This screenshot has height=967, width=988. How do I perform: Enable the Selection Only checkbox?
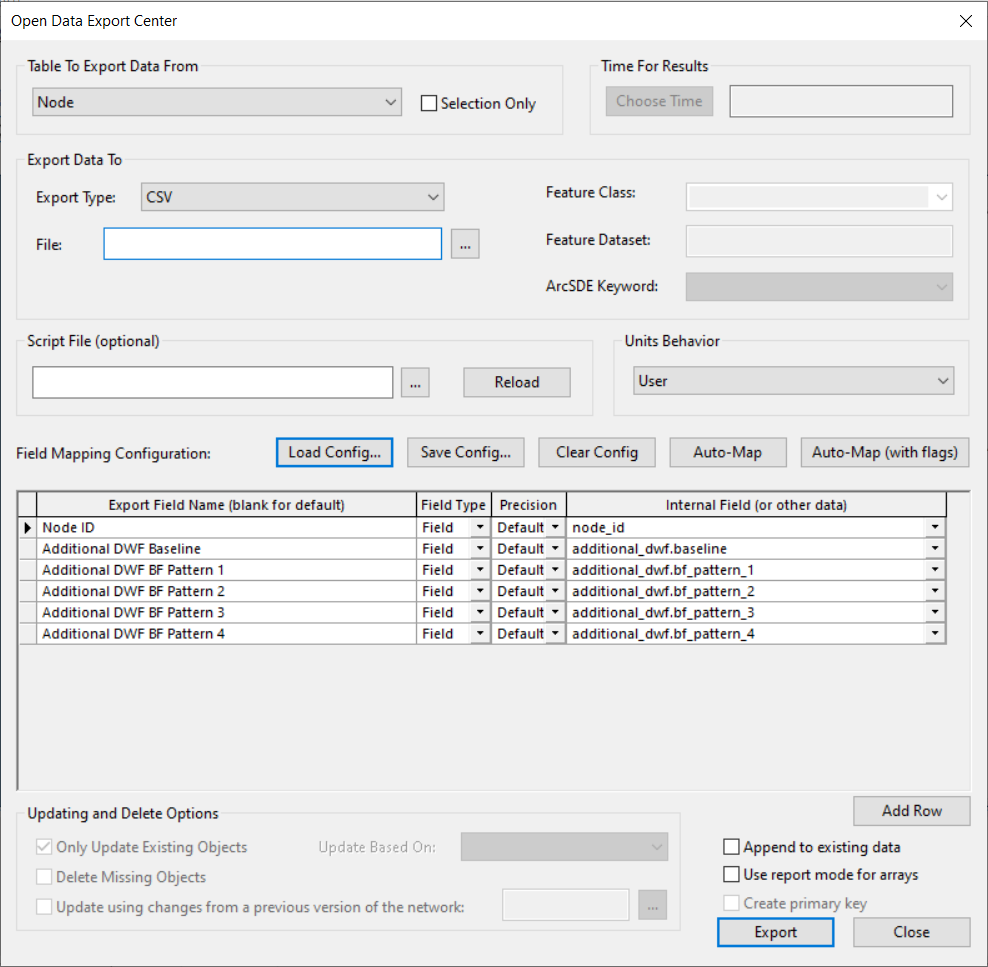(429, 102)
